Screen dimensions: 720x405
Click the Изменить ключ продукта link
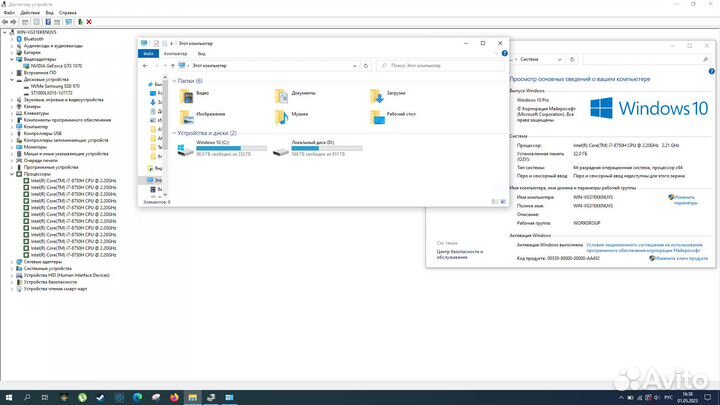pyautogui.click(x=681, y=259)
